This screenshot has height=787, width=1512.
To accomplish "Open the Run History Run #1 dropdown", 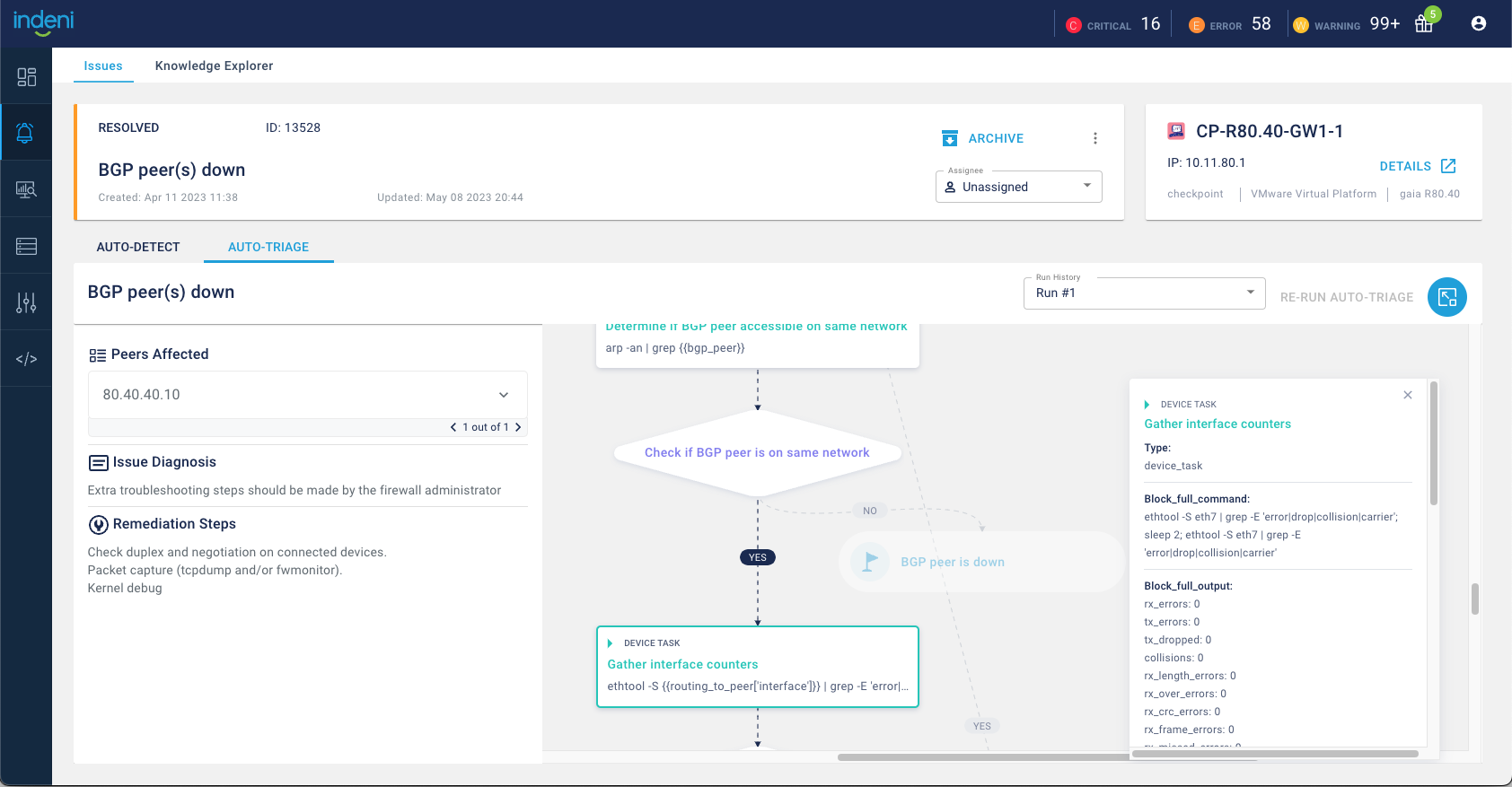I will (1144, 293).
